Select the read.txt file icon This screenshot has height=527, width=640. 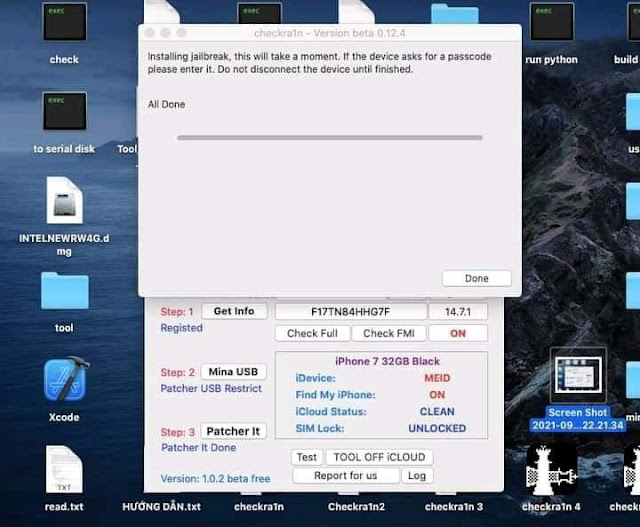tap(64, 469)
